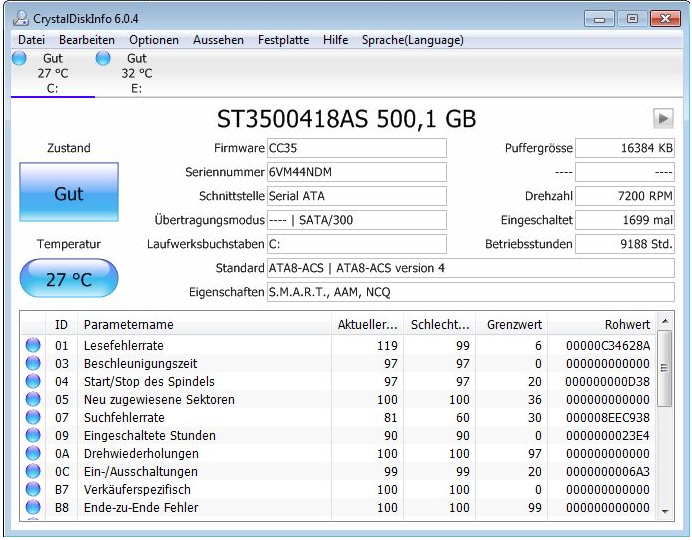Select the Beschleunigungszeit parameter name
692x540 pixels.
coord(140,364)
